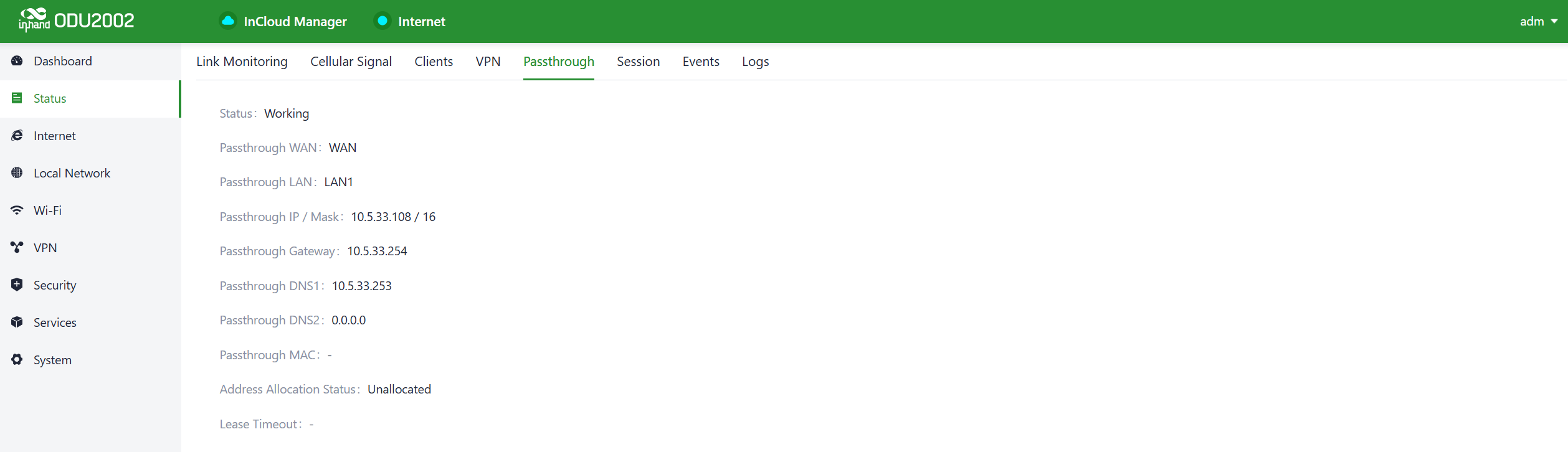
Task: Select the VPN tab in status bar
Action: coord(488,62)
